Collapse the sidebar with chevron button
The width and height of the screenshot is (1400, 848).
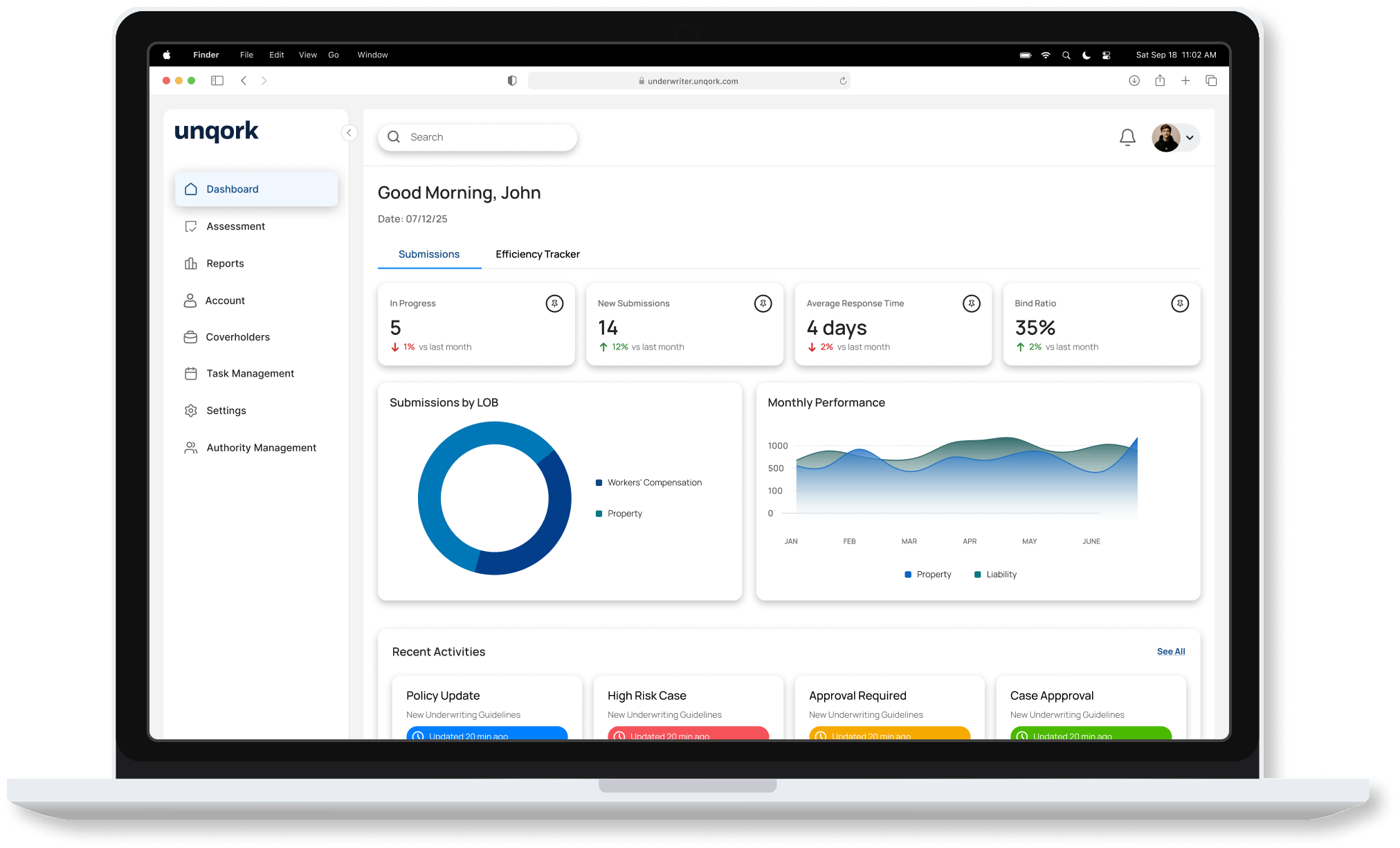[349, 132]
